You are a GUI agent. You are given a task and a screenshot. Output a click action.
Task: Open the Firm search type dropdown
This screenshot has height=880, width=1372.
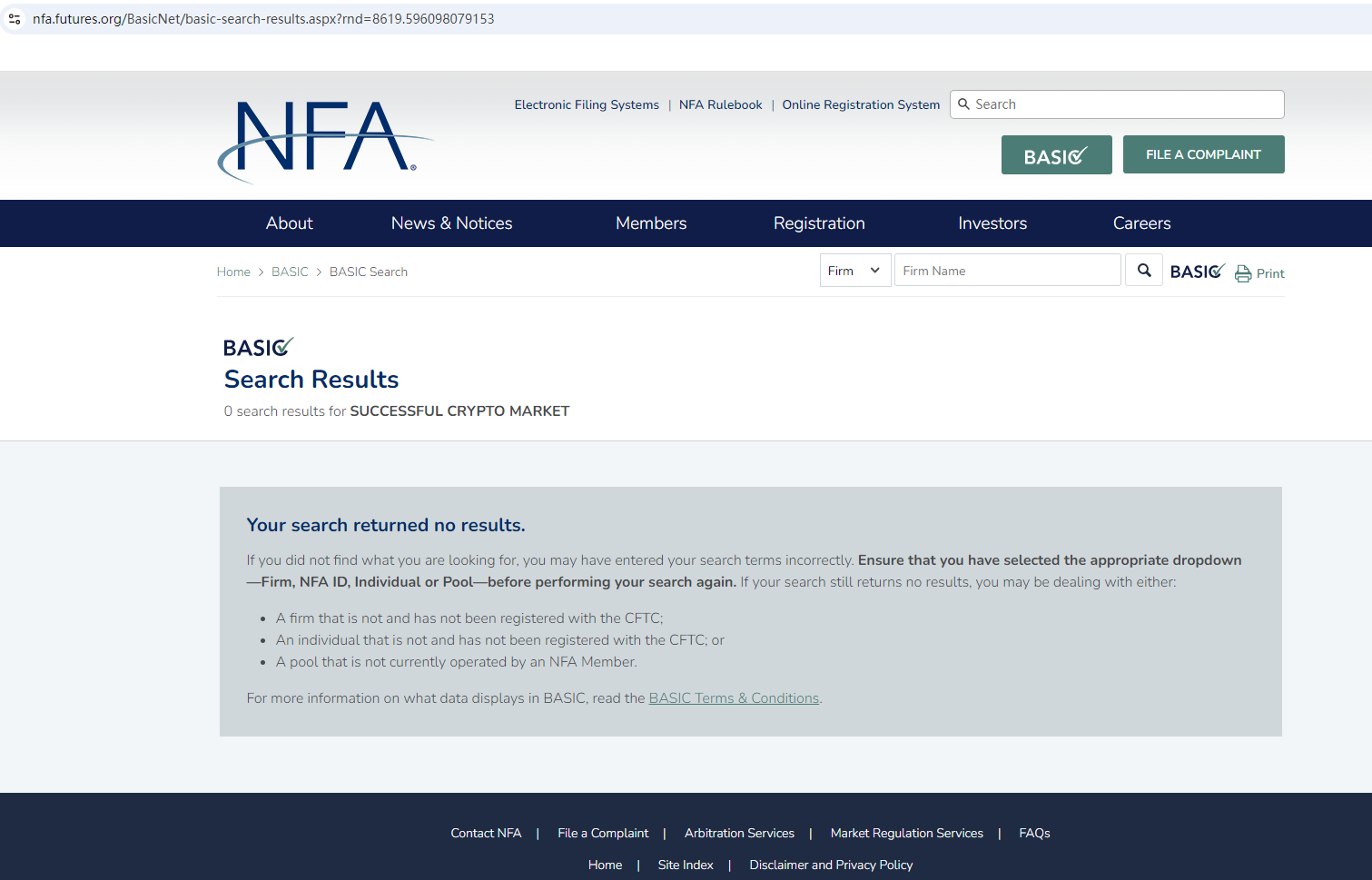tap(855, 271)
